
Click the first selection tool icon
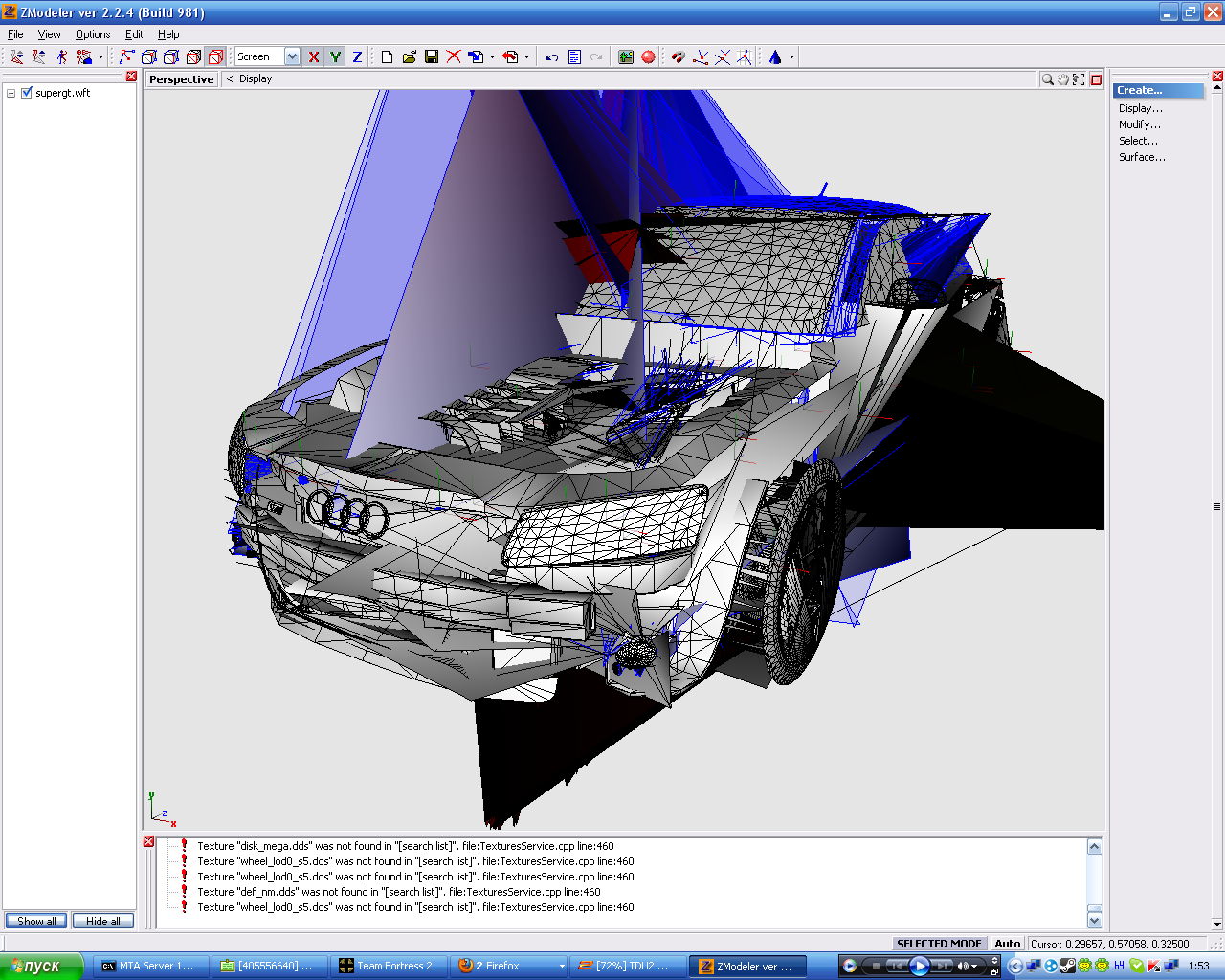(16, 56)
